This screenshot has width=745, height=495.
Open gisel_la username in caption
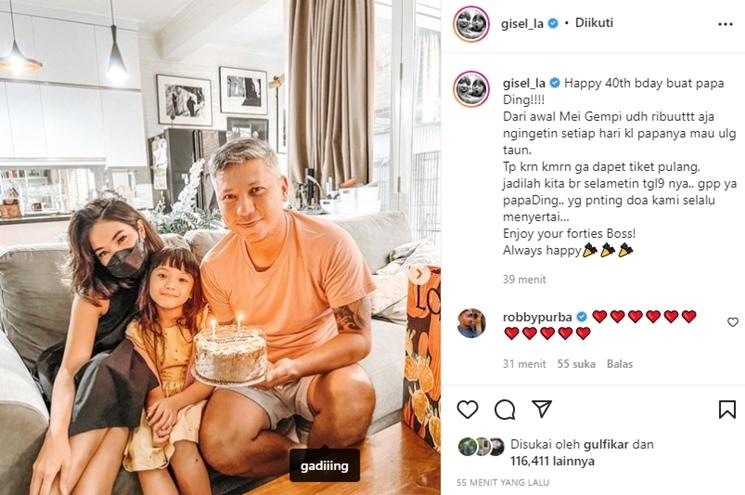click(524, 83)
